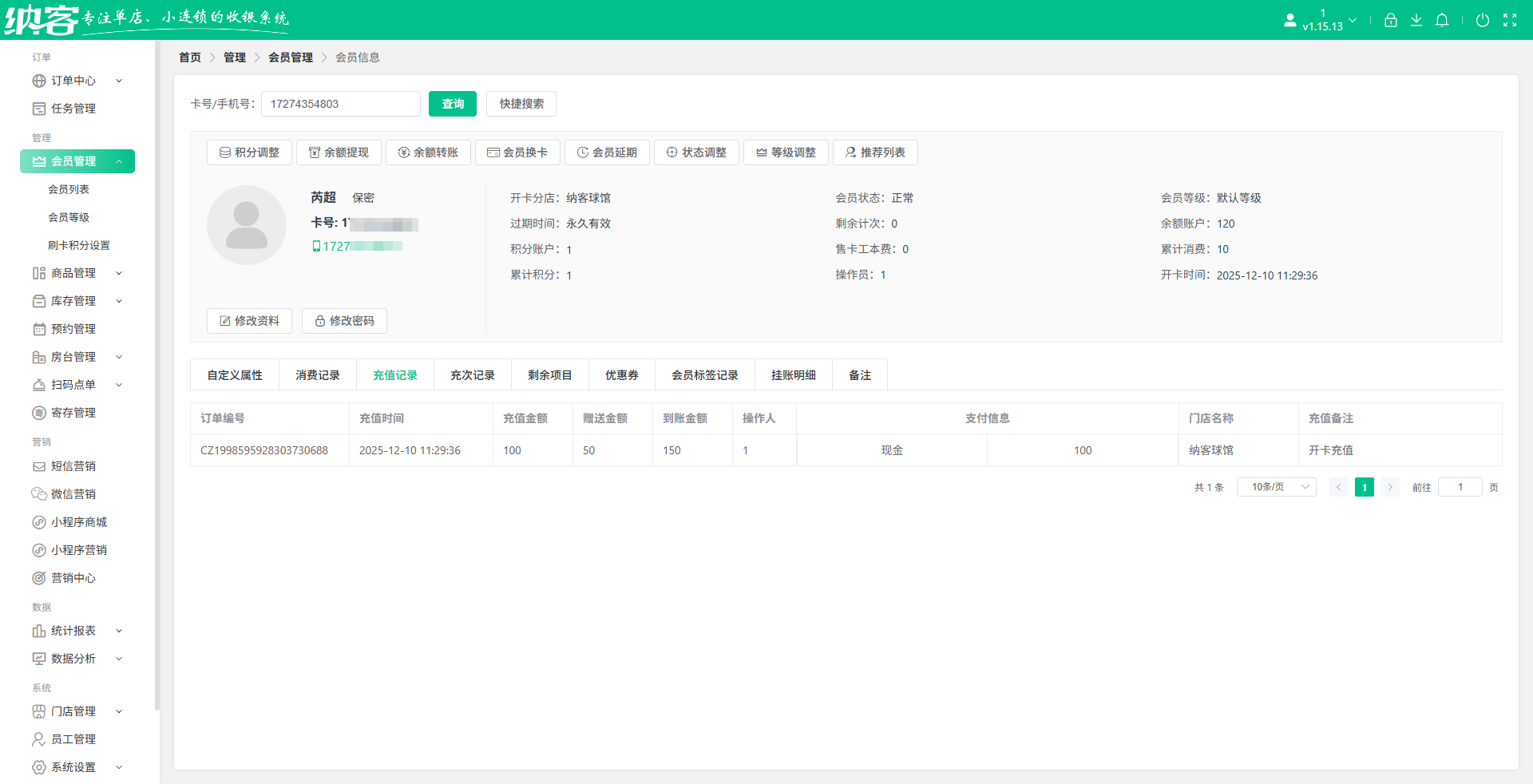Viewport: 1533px width, 784px height.
Task: Expand the 商品管理 sidebar menu
Action: click(x=77, y=272)
